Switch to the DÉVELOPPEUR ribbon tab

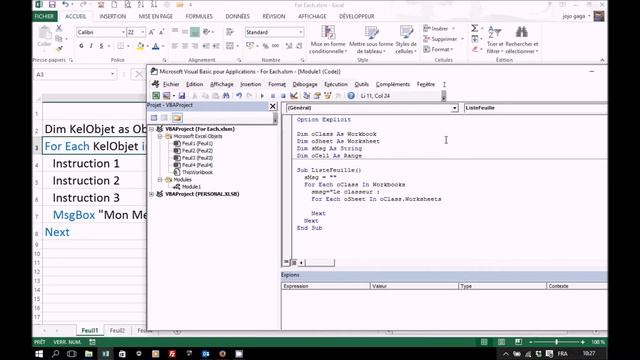[356, 16]
